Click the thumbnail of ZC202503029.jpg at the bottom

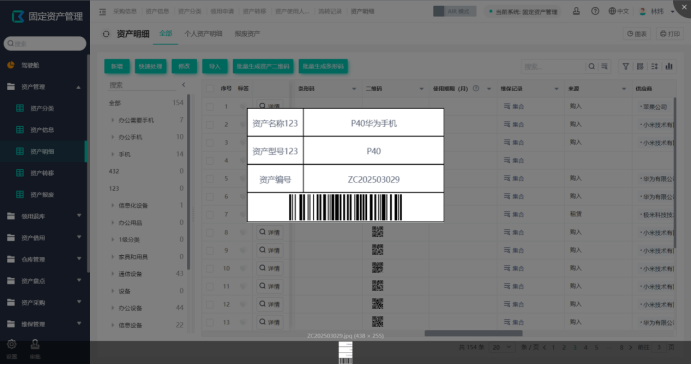(346, 353)
